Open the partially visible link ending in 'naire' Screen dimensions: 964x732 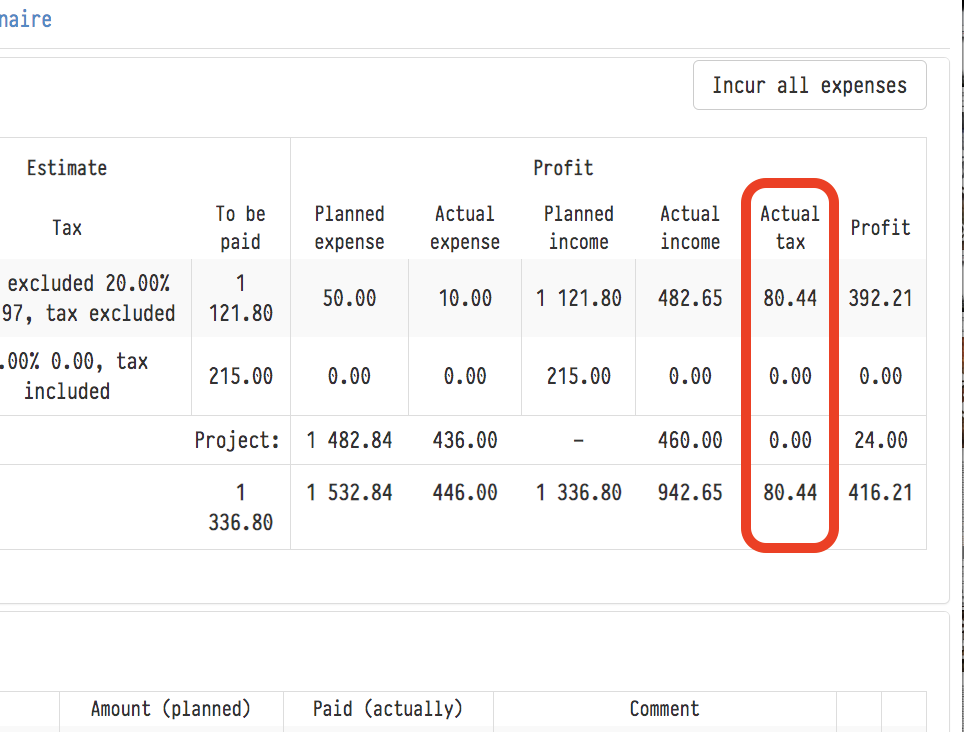26,19
